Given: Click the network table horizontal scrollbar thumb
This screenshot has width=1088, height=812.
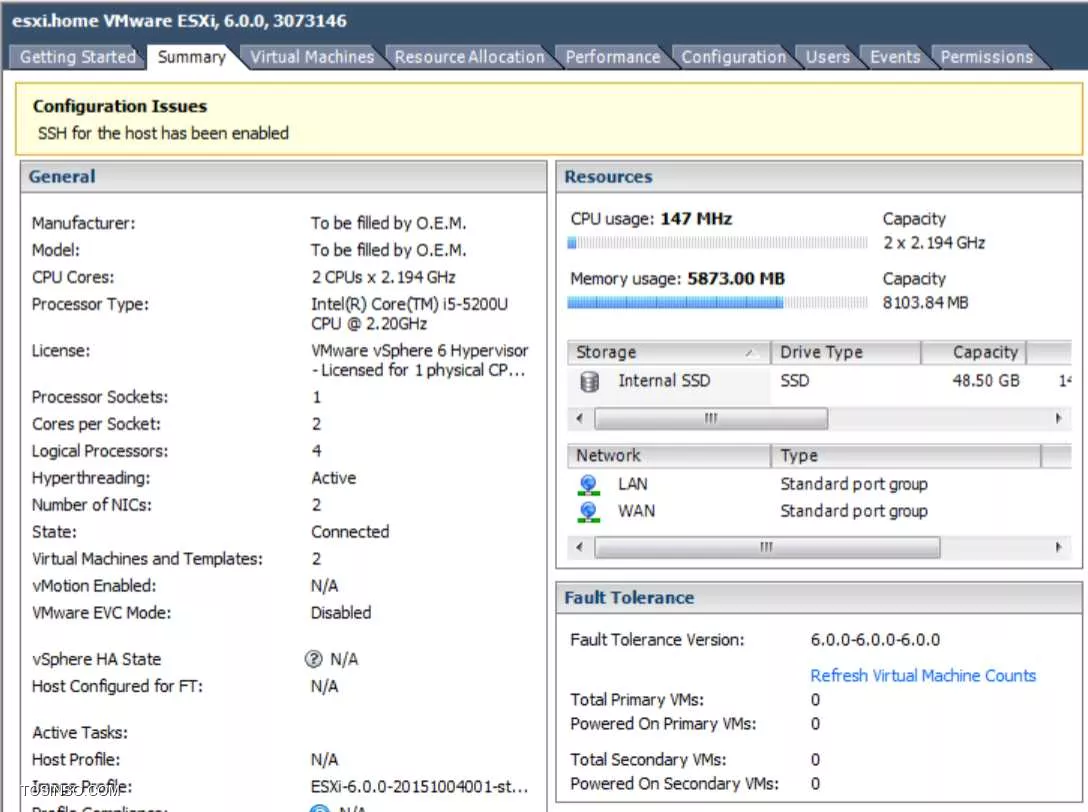Looking at the screenshot, I should pyautogui.click(x=767, y=548).
